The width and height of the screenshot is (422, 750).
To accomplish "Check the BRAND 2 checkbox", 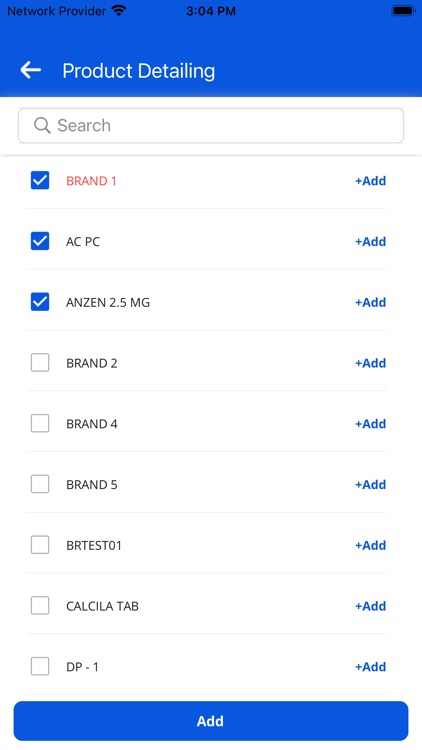I will click(40, 363).
